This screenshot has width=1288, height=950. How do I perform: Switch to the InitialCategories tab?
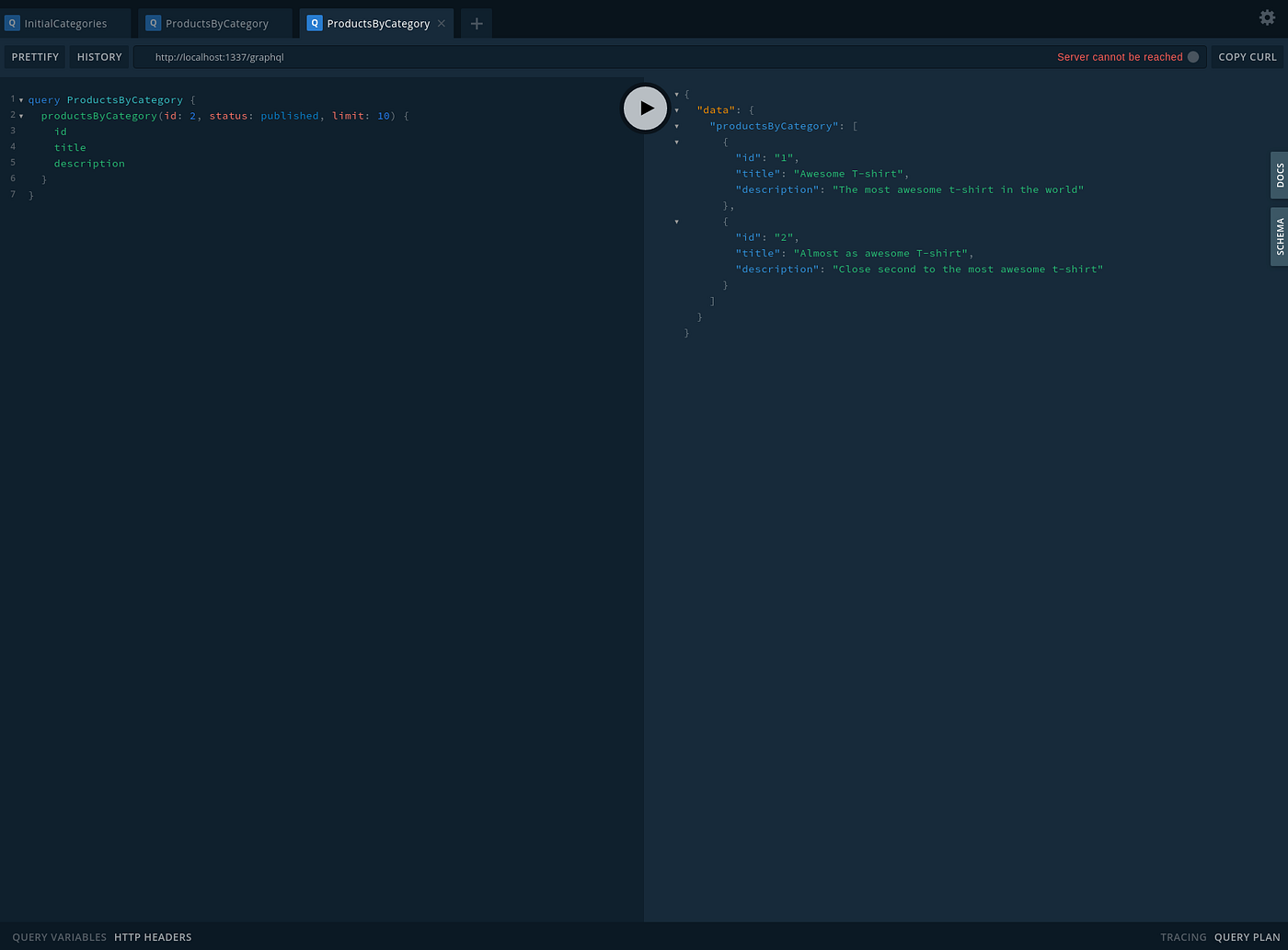(65, 23)
